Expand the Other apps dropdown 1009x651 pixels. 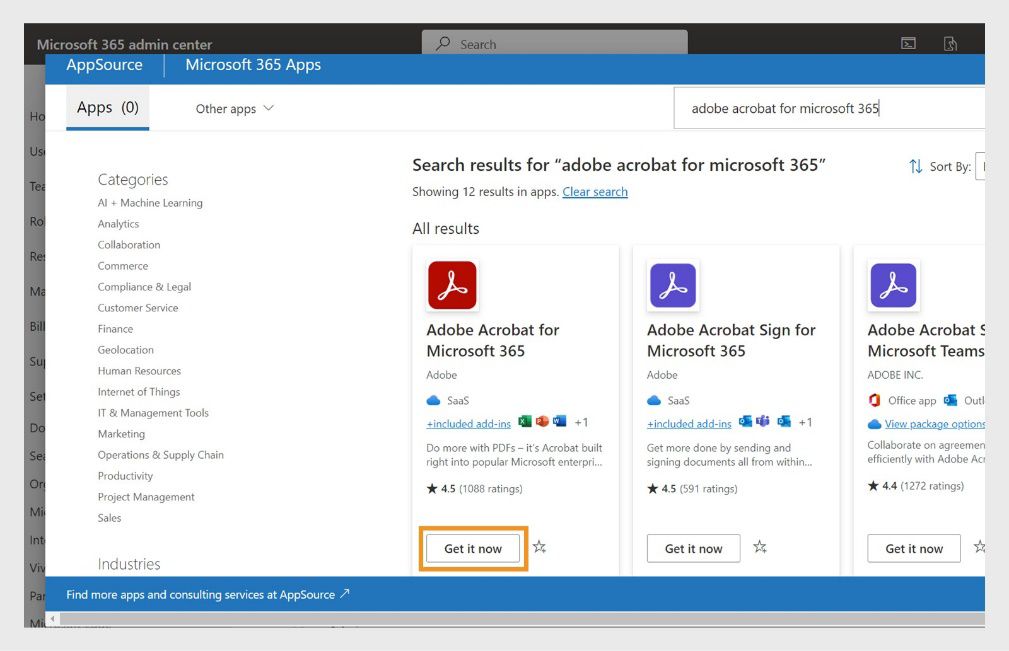click(233, 108)
